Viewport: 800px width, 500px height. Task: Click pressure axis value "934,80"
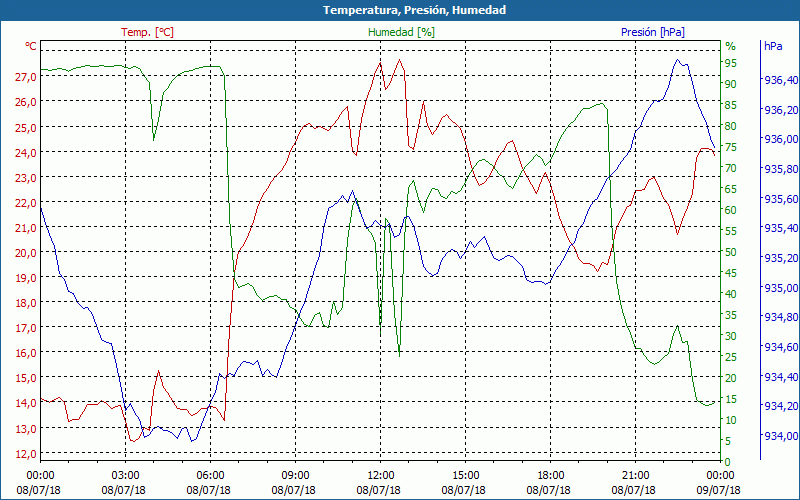click(x=781, y=317)
